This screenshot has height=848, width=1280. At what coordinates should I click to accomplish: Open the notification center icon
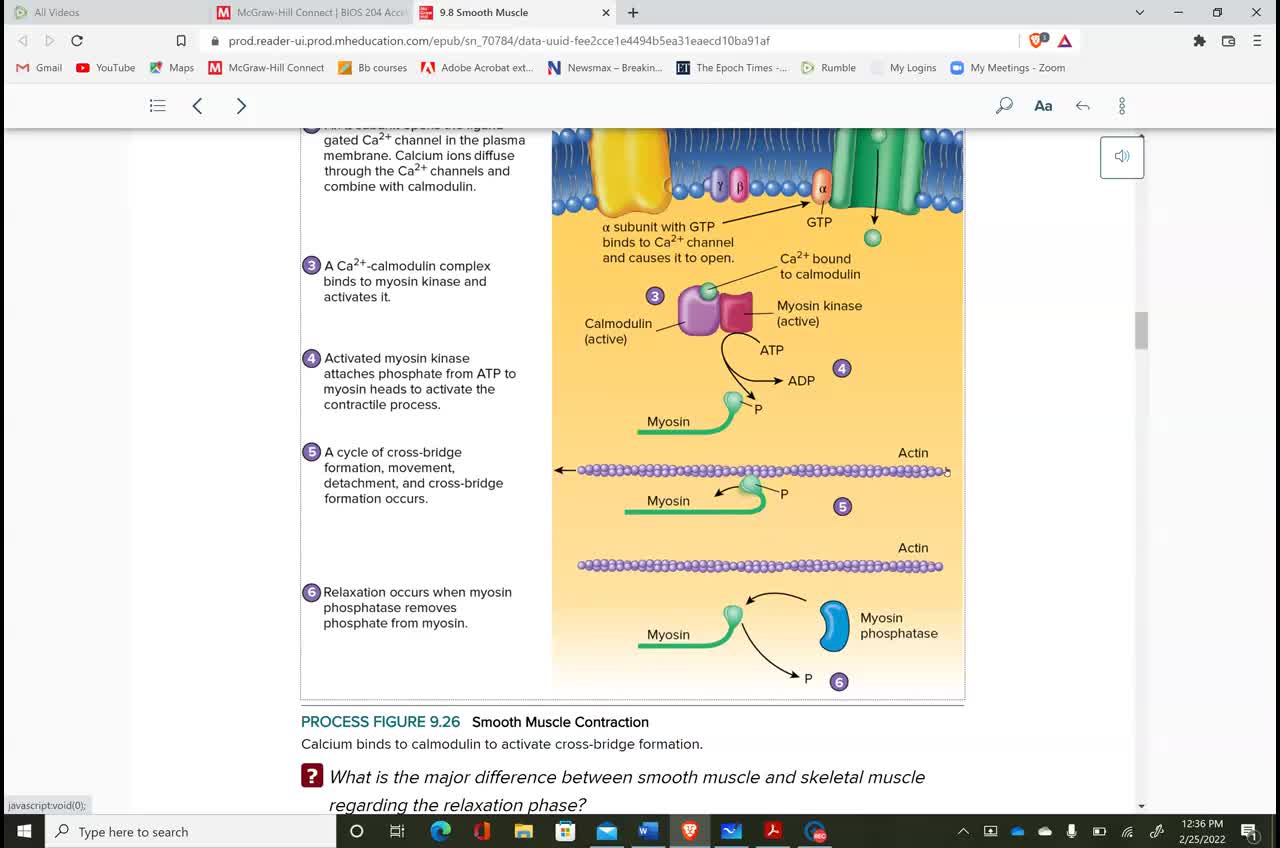pyautogui.click(x=1249, y=831)
